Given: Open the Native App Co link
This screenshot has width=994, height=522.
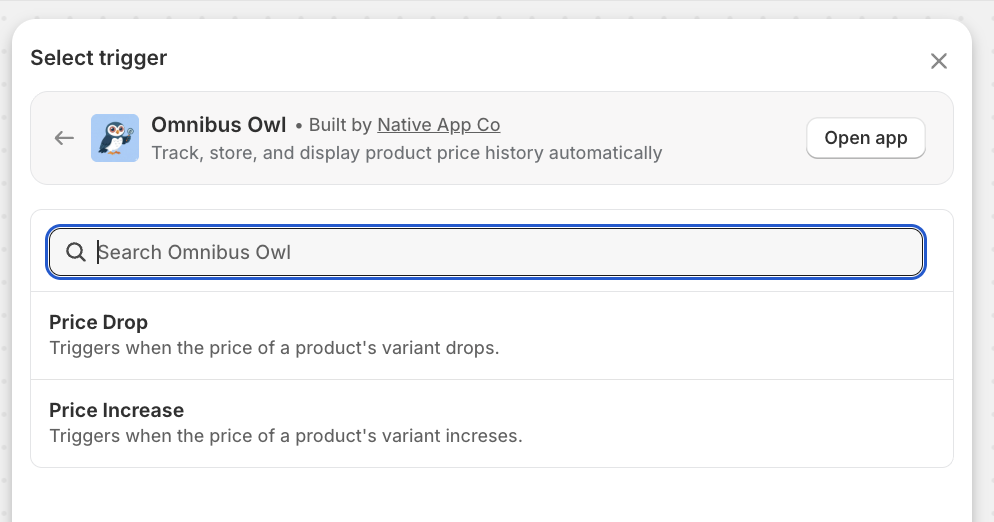Looking at the screenshot, I should [x=438, y=125].
